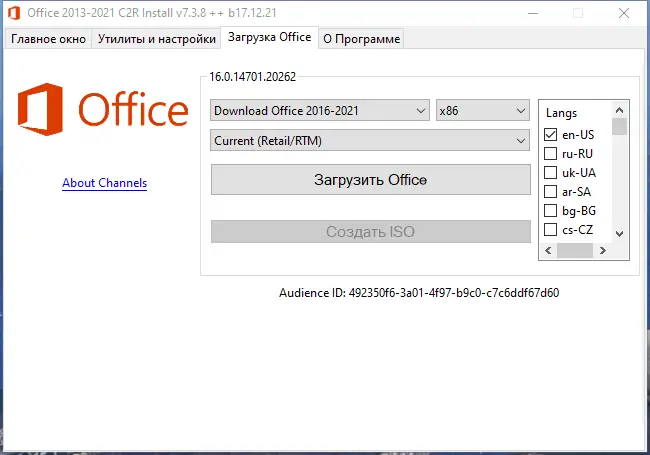This screenshot has height=455, width=650.
Task: Open the О Программе tab
Action: tap(361, 39)
